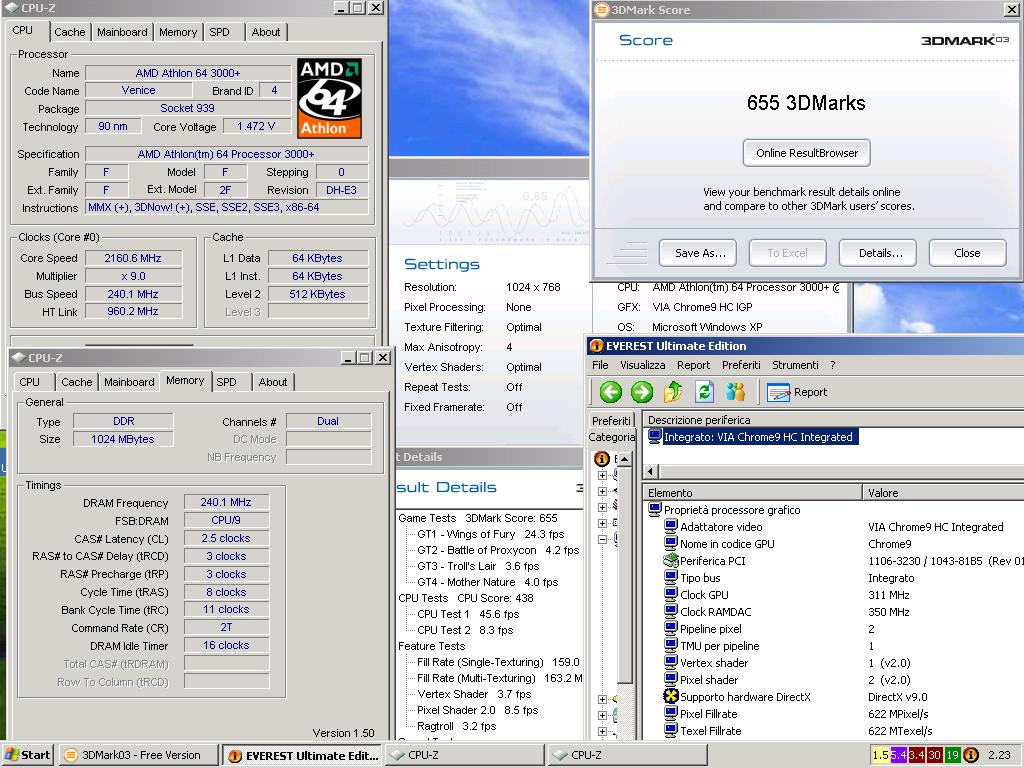This screenshot has height=768, width=1024.
Task: Select the orange Everest root icon in category tree
Action: click(602, 458)
